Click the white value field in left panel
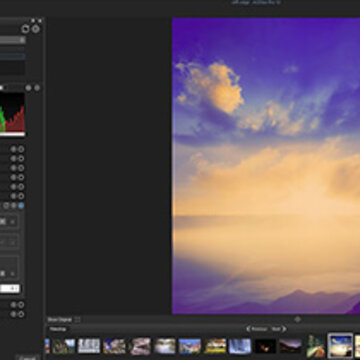 (x=10, y=288)
